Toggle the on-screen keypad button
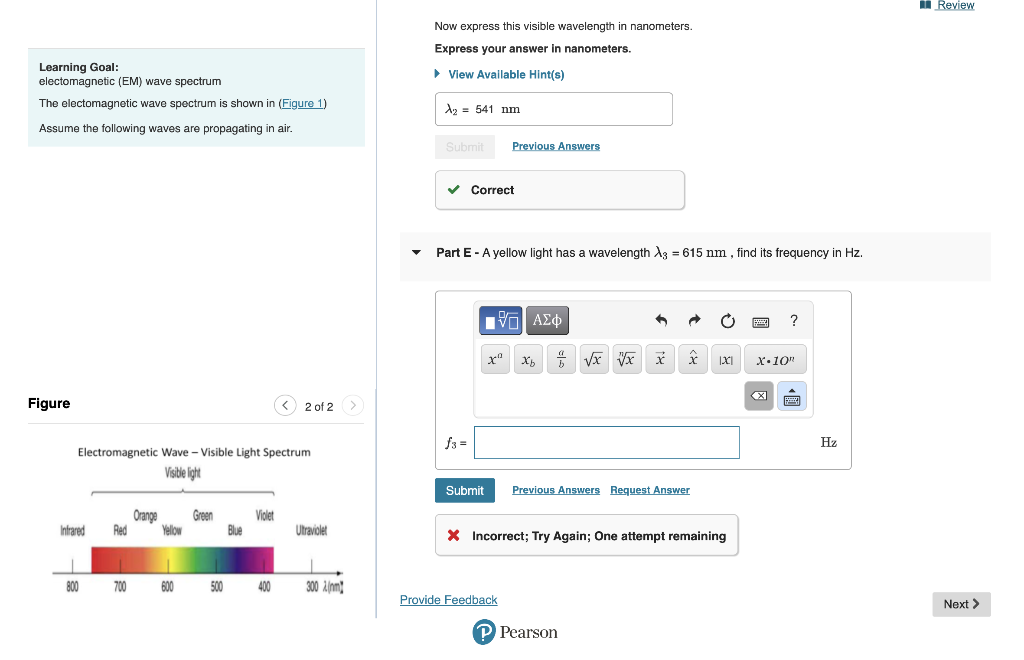1024x660 pixels. (792, 396)
